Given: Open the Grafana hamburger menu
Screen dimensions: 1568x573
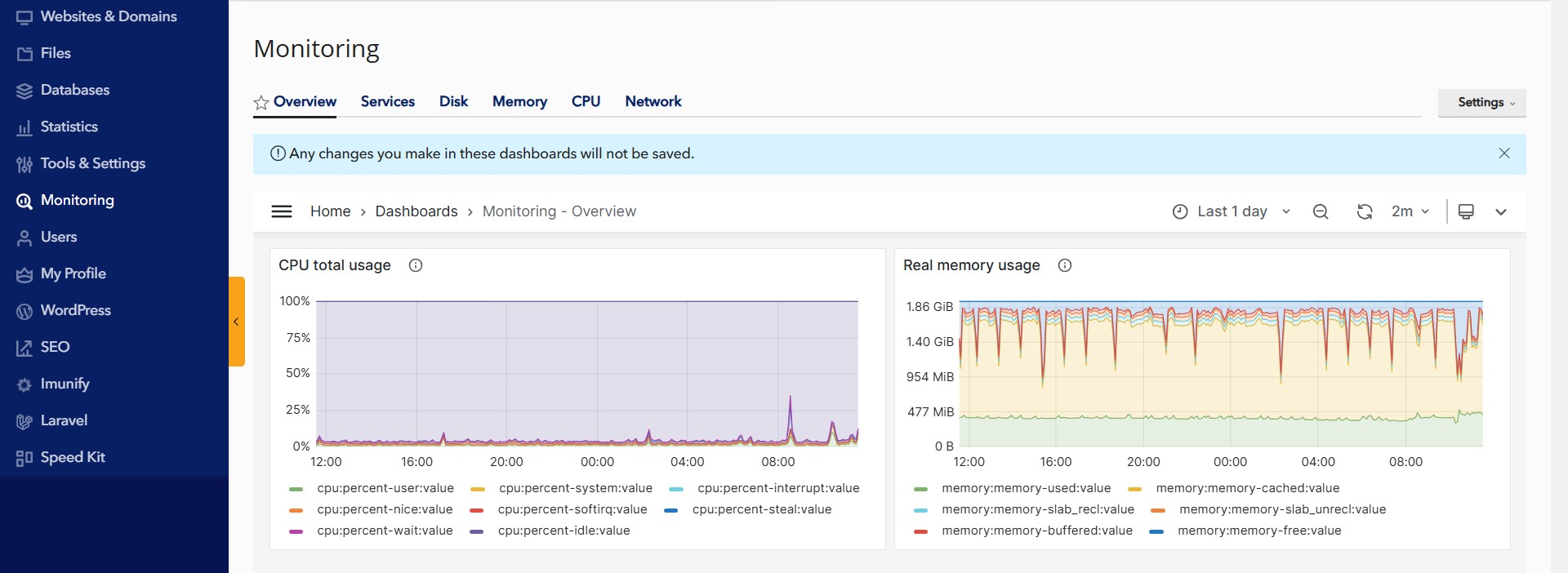Looking at the screenshot, I should point(282,211).
